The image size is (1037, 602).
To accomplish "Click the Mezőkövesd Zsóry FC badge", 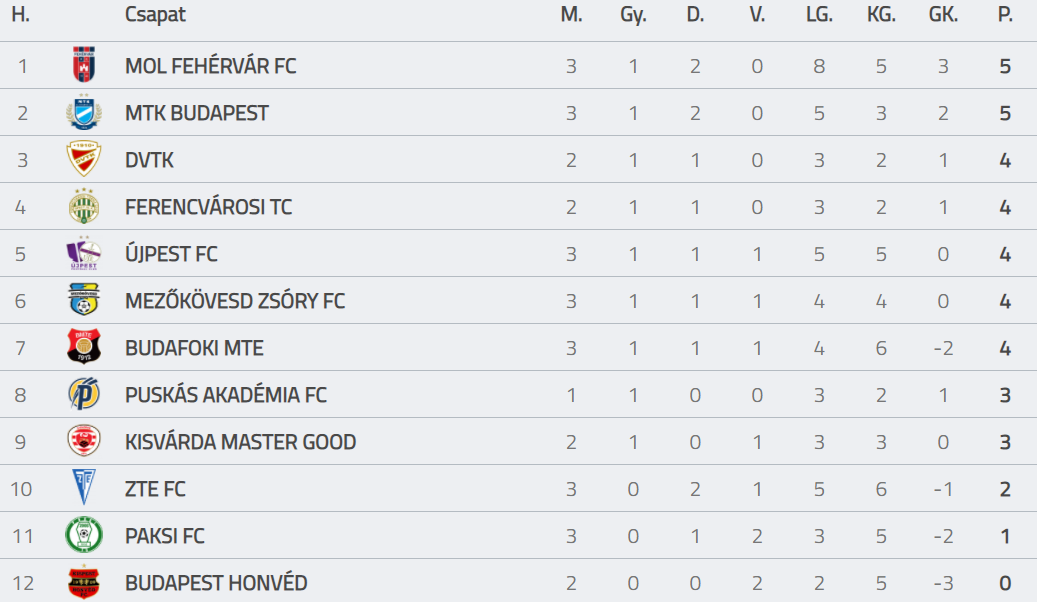I will pyautogui.click(x=84, y=300).
